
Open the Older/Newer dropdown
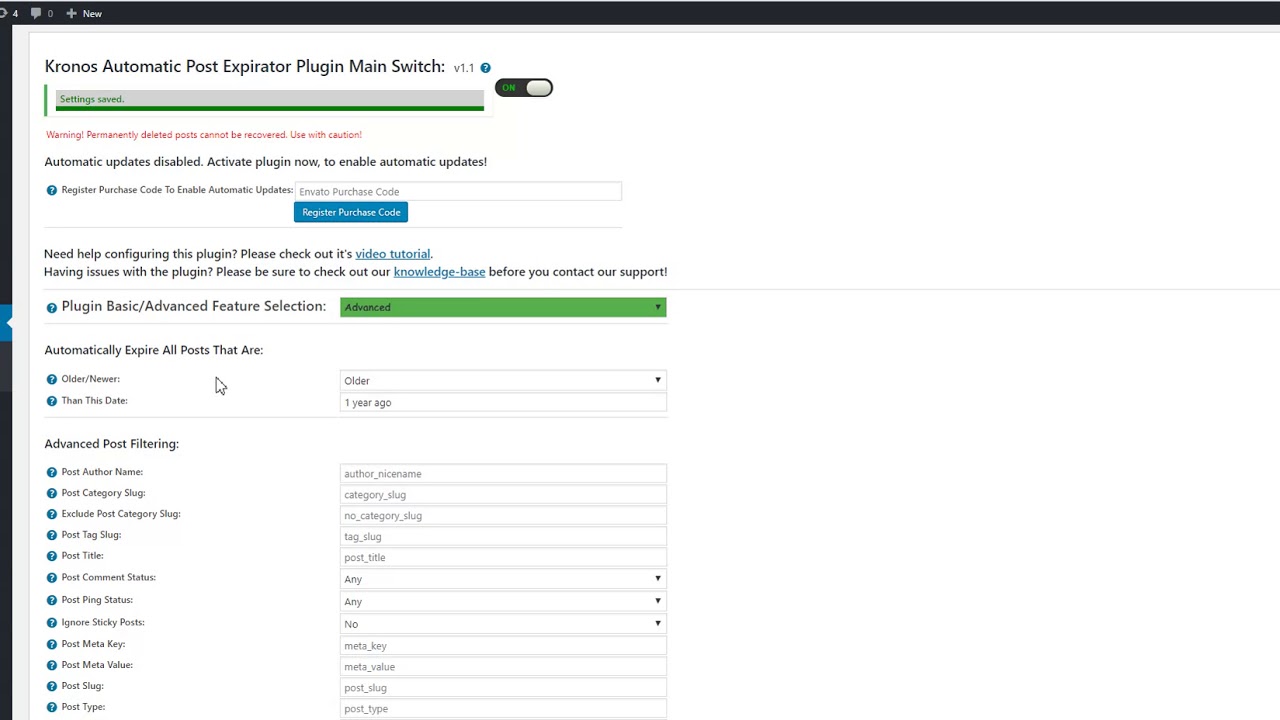(503, 380)
